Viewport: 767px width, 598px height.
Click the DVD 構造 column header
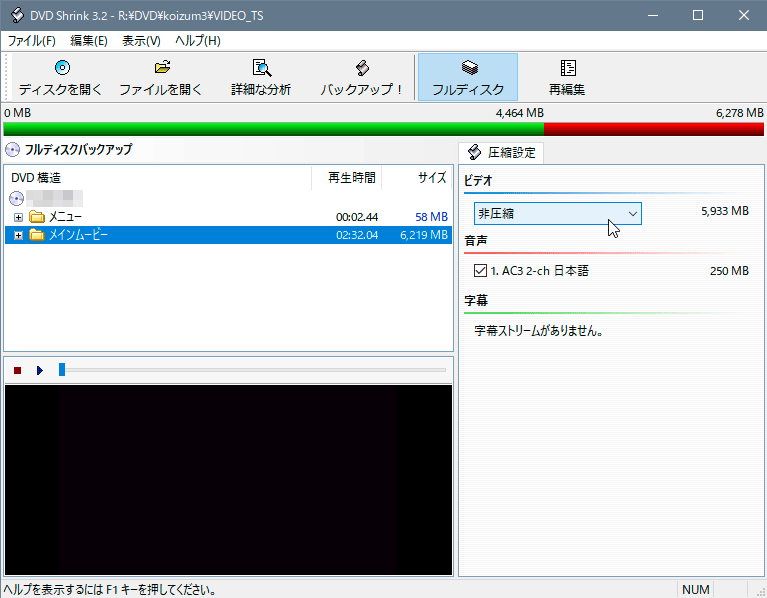click(x=158, y=177)
